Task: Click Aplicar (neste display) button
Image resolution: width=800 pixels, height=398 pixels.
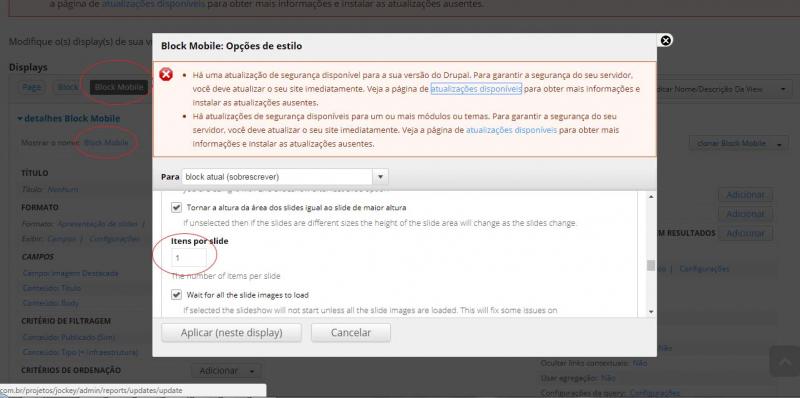Action: click(232, 333)
